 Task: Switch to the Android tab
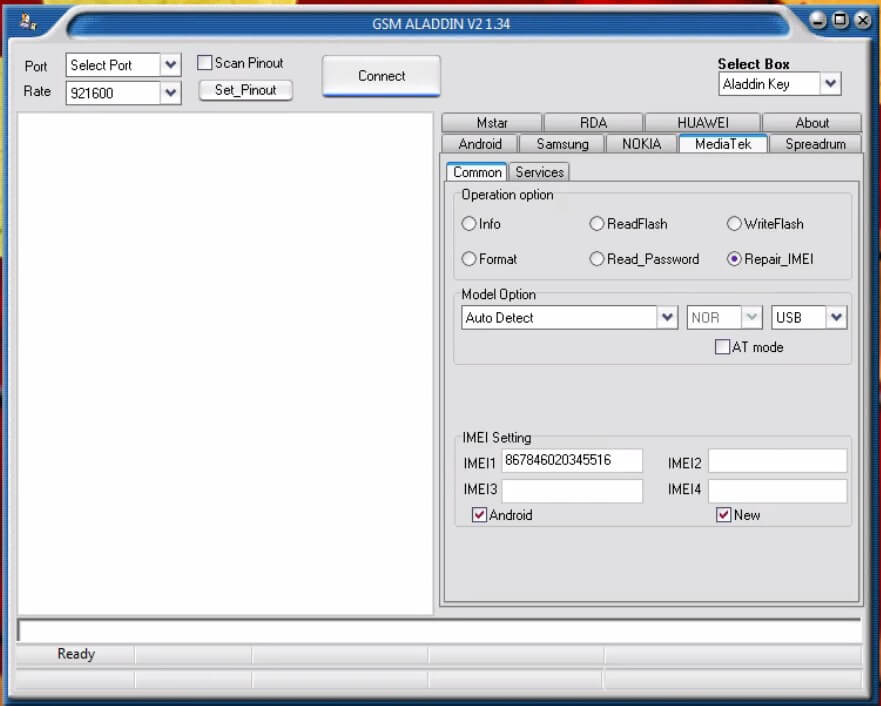pos(481,143)
